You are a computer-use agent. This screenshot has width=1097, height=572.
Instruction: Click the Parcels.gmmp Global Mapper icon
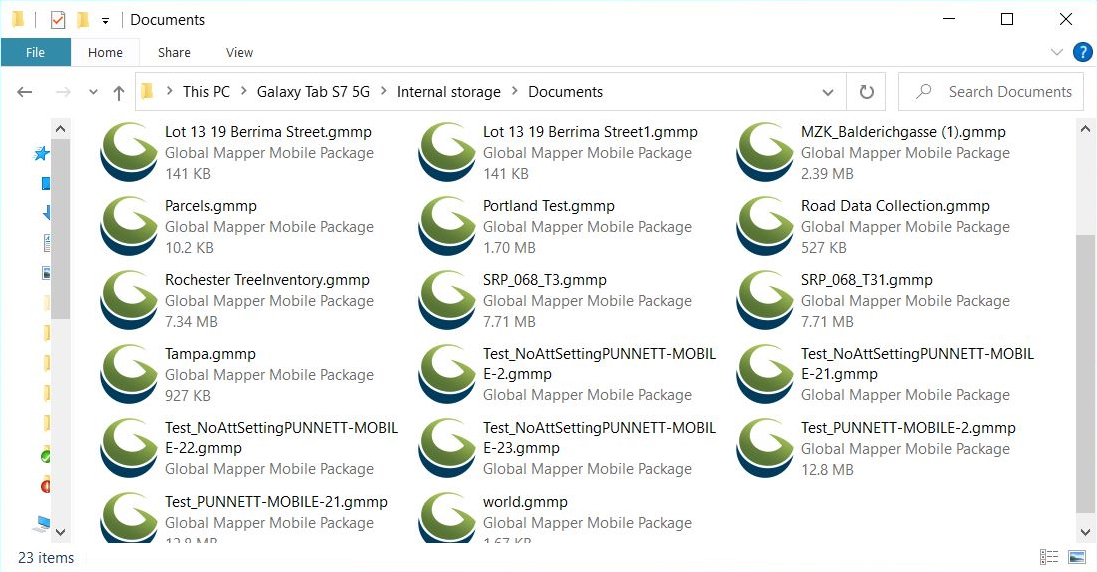pyautogui.click(x=130, y=226)
